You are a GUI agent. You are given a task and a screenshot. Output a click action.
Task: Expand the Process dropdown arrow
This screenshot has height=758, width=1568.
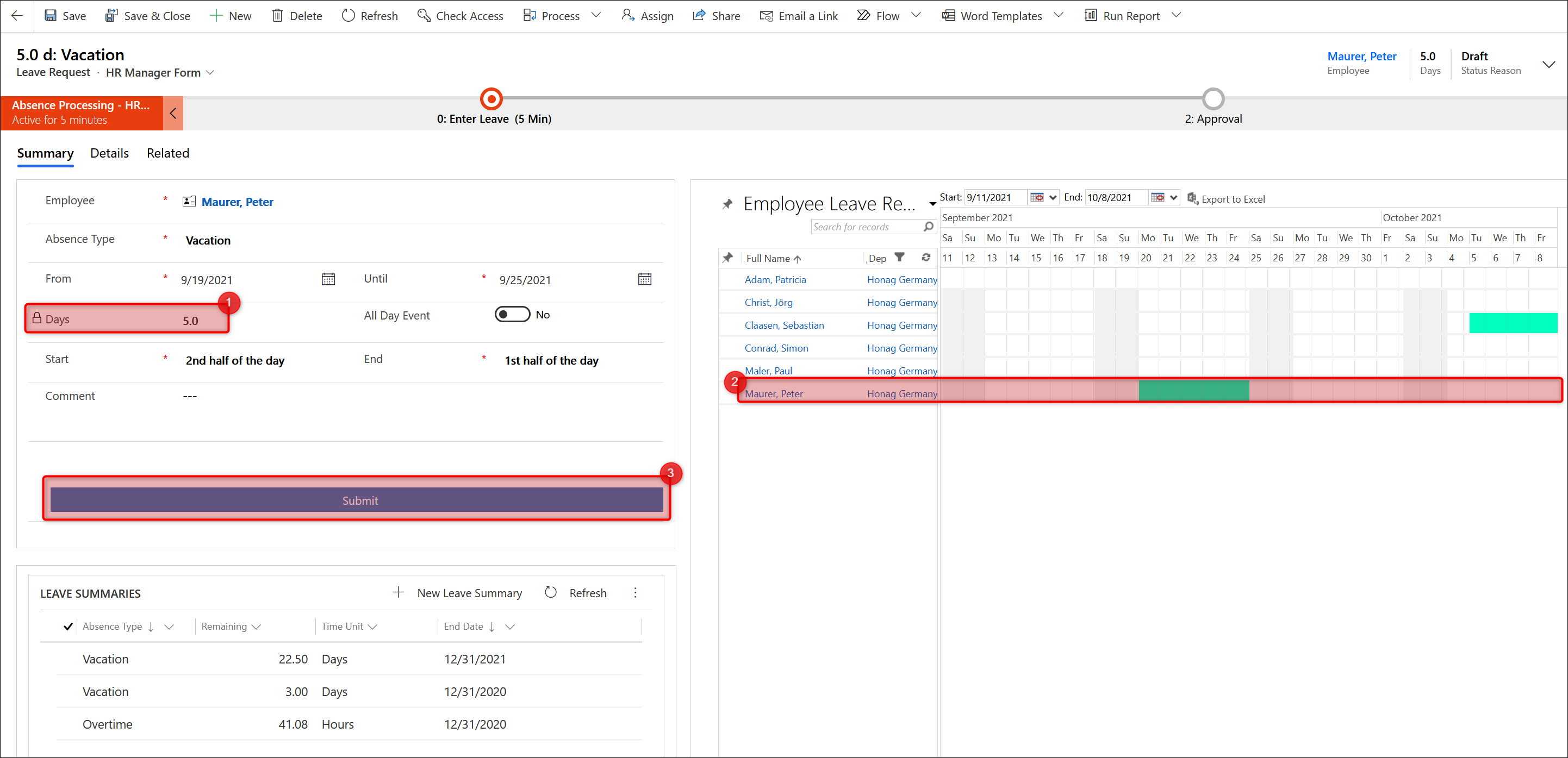(x=596, y=16)
